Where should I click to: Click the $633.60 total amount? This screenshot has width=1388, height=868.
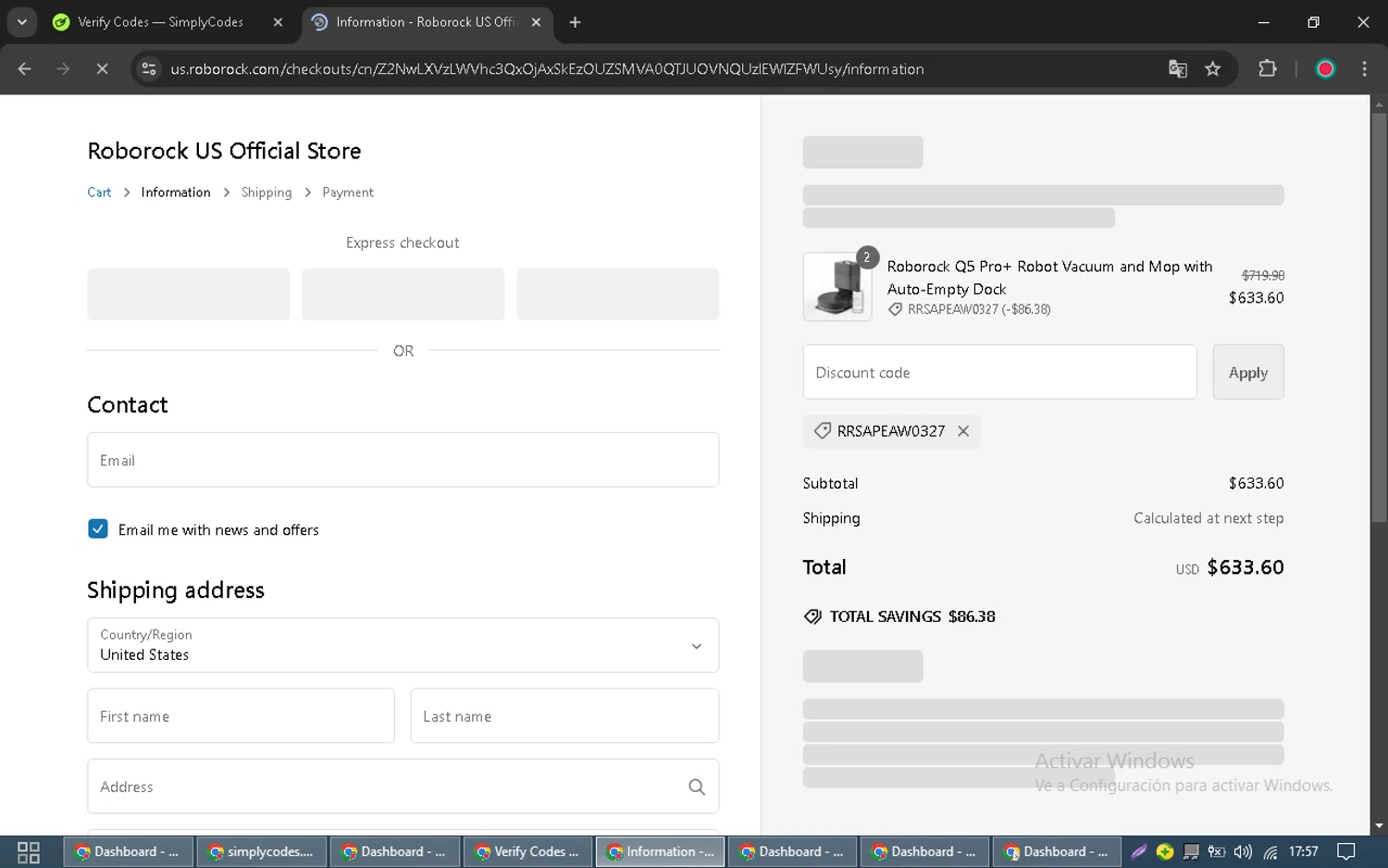coord(1245,567)
